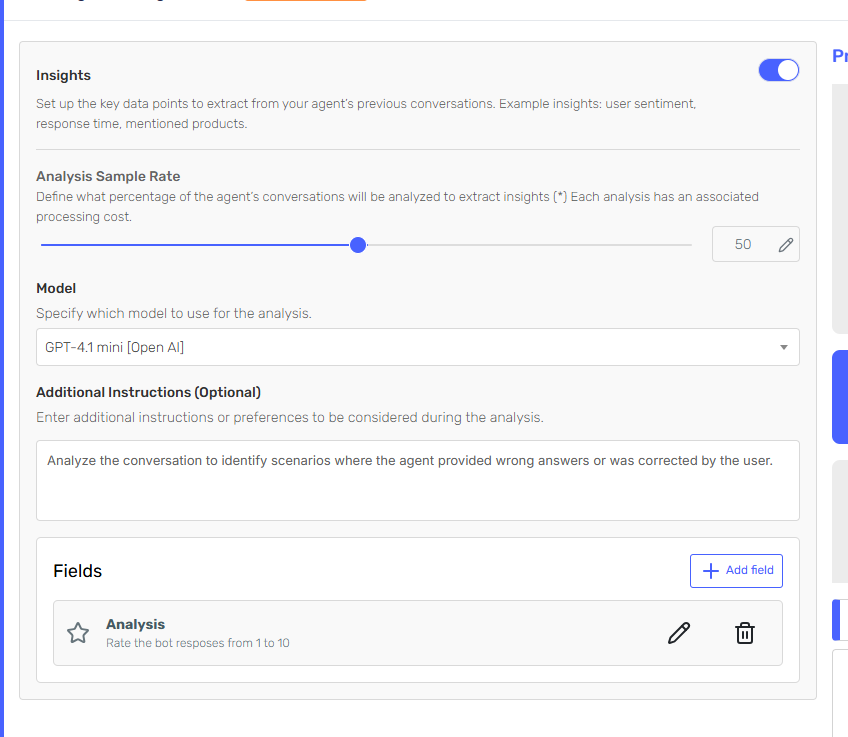Select the GPT-4.1 mini model selector
The image size is (848, 737).
[417, 347]
